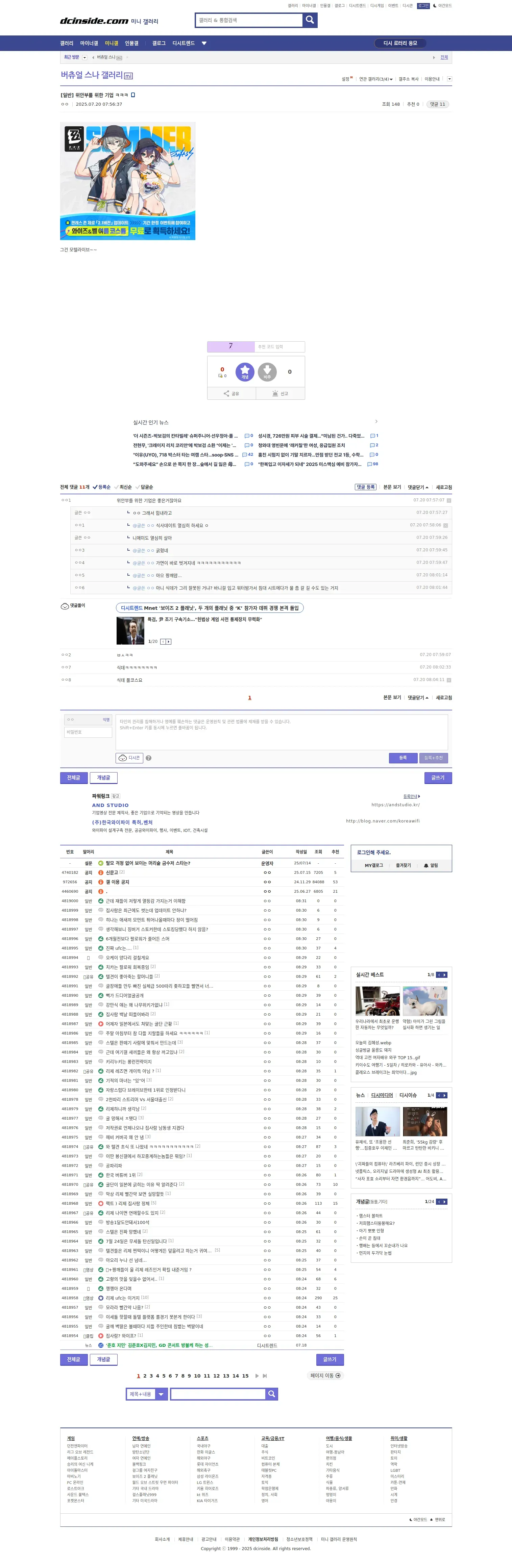
Task: Click the 추천 코드 입력 field
Action: [x=280, y=347]
